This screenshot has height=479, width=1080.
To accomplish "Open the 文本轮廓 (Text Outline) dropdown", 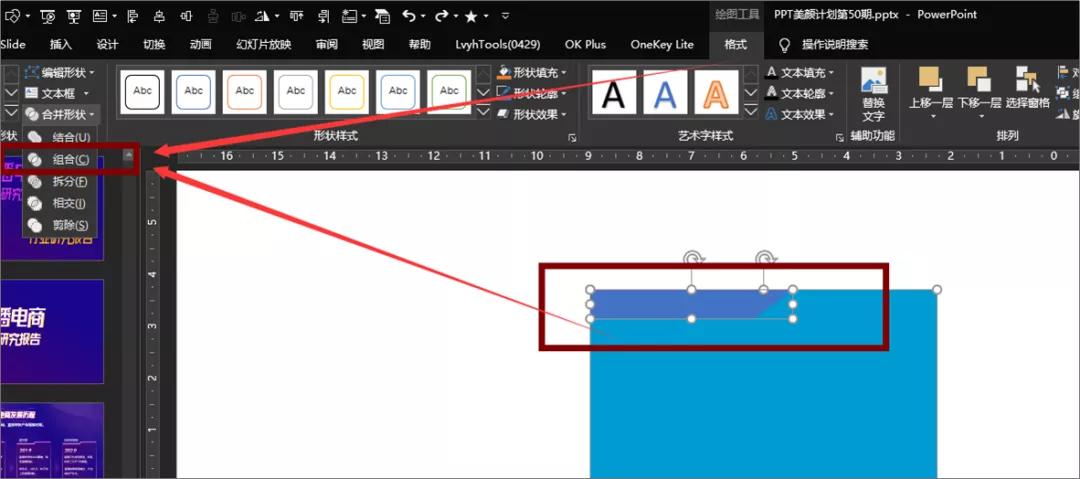I will pyautogui.click(x=800, y=93).
